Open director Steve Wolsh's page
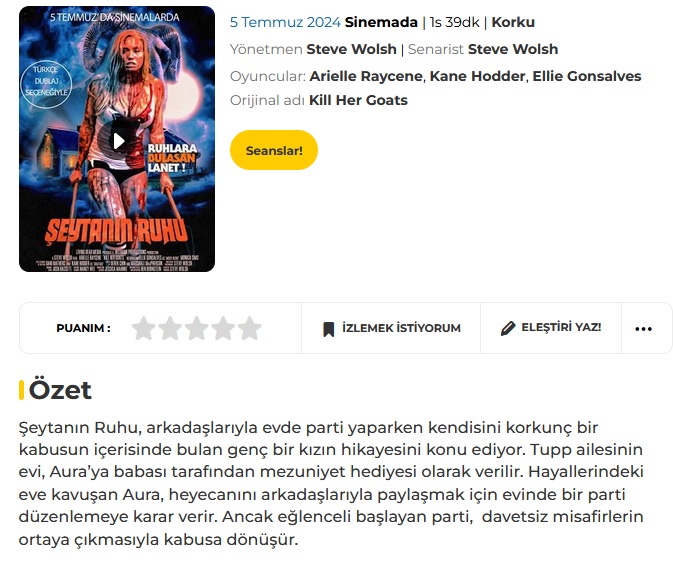The height and width of the screenshot is (565, 673). [351, 49]
